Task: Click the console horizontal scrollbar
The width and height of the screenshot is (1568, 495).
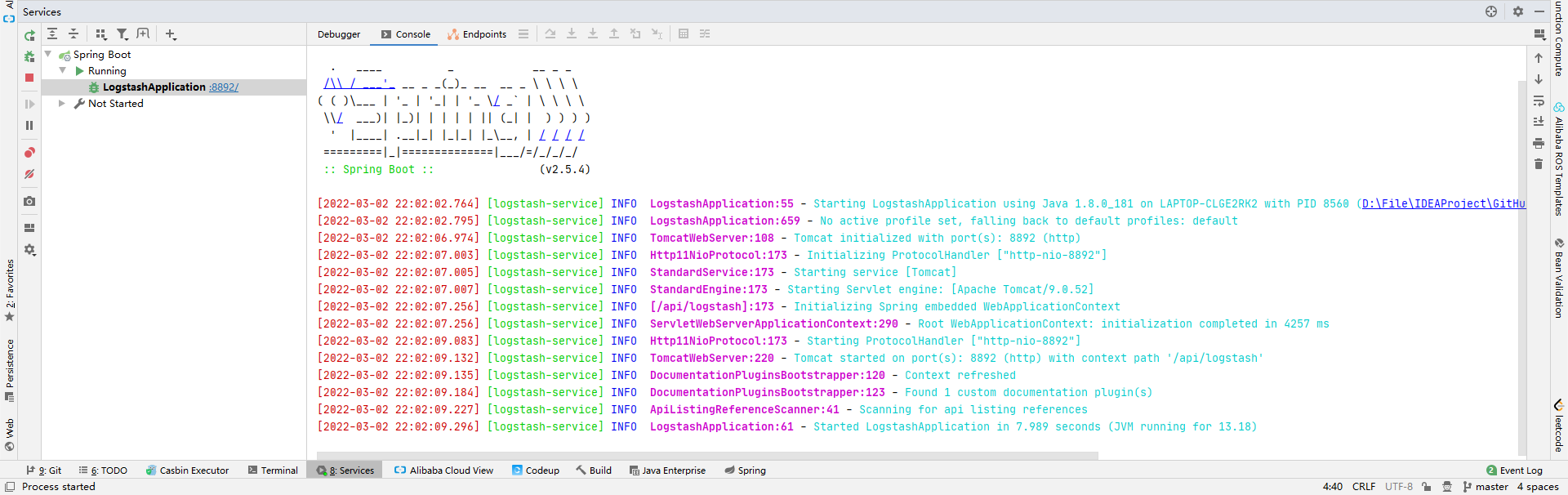Action: tap(707, 456)
